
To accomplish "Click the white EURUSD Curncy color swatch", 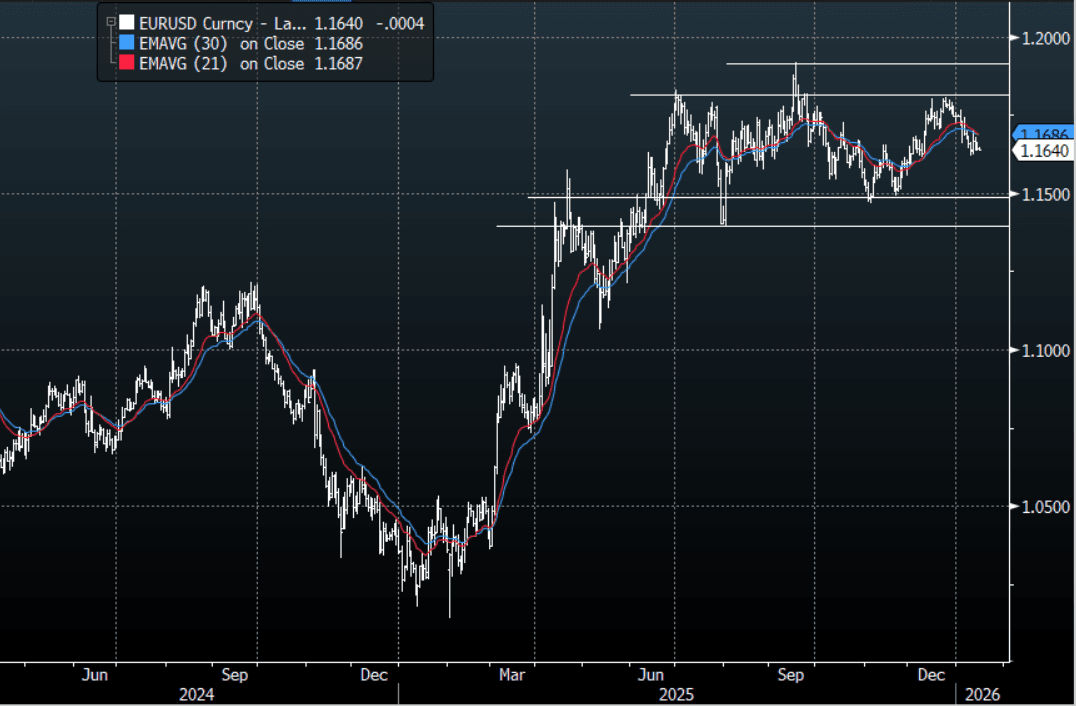I will [x=125, y=23].
